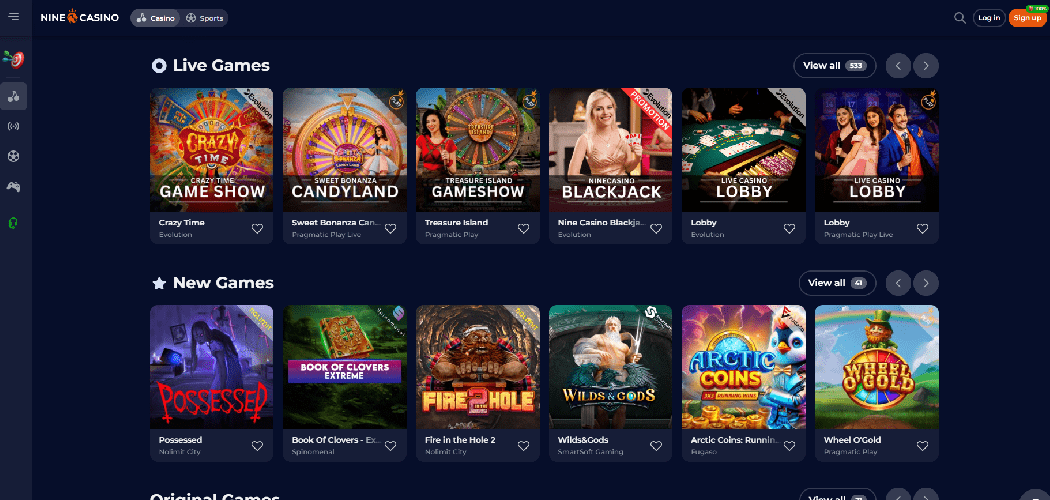Viewport: 1050px width, 500px height.
Task: Open the Fire in the Hole 2 thumbnail
Action: tap(477, 367)
